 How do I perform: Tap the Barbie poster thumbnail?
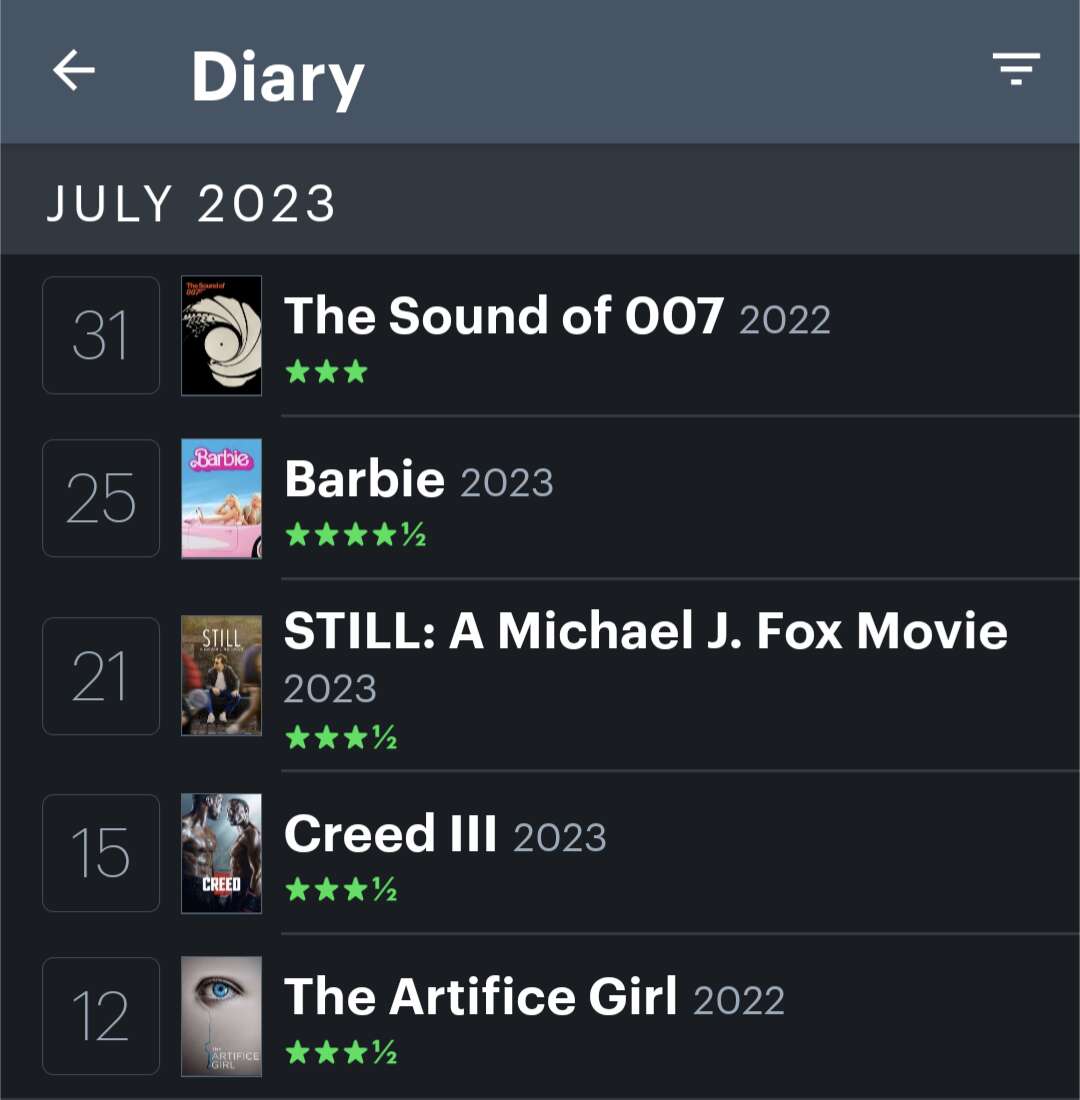coord(221,498)
